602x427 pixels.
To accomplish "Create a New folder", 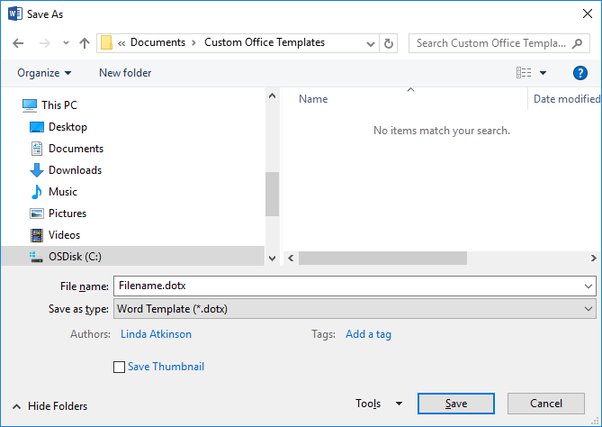I will click(125, 73).
